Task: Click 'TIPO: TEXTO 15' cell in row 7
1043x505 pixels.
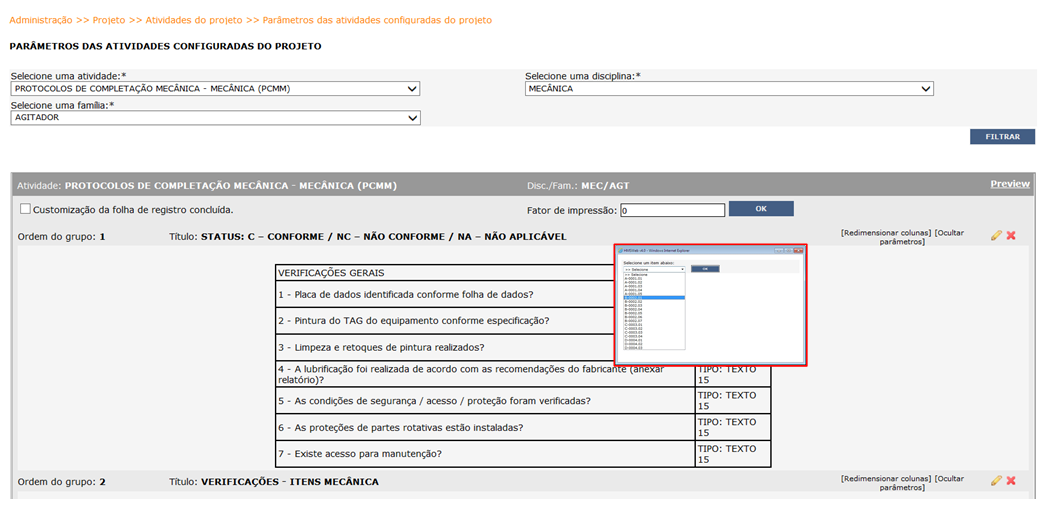Action: (733, 454)
